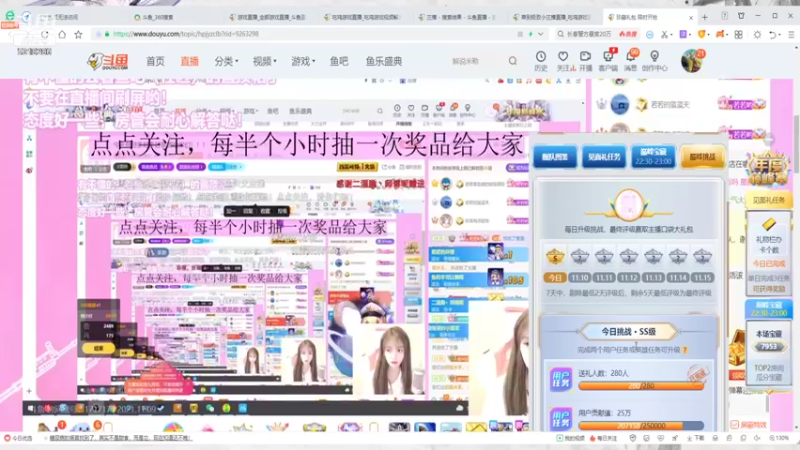Open browser settings gear icon

click(757, 34)
